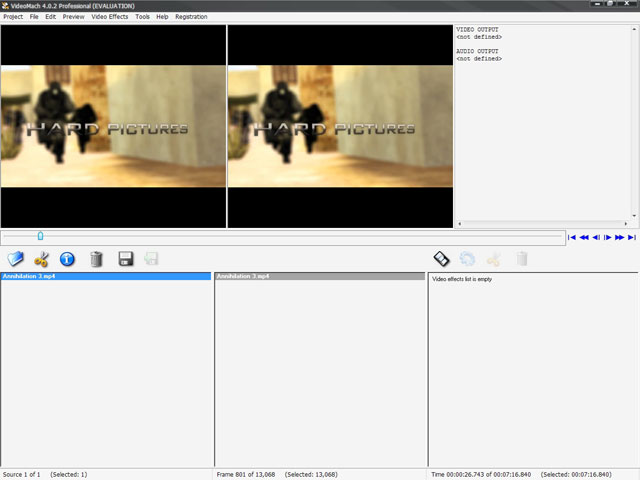
Task: Click the fast rewind button
Action: (584, 238)
